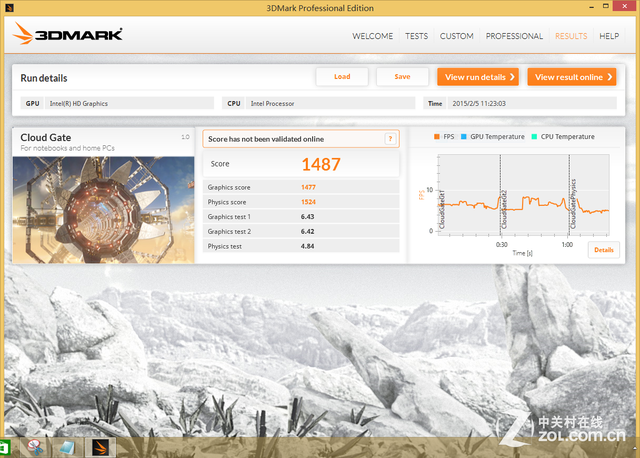Click the GPU Temperature legend label
The height and width of the screenshot is (458, 640).
pos(497,137)
